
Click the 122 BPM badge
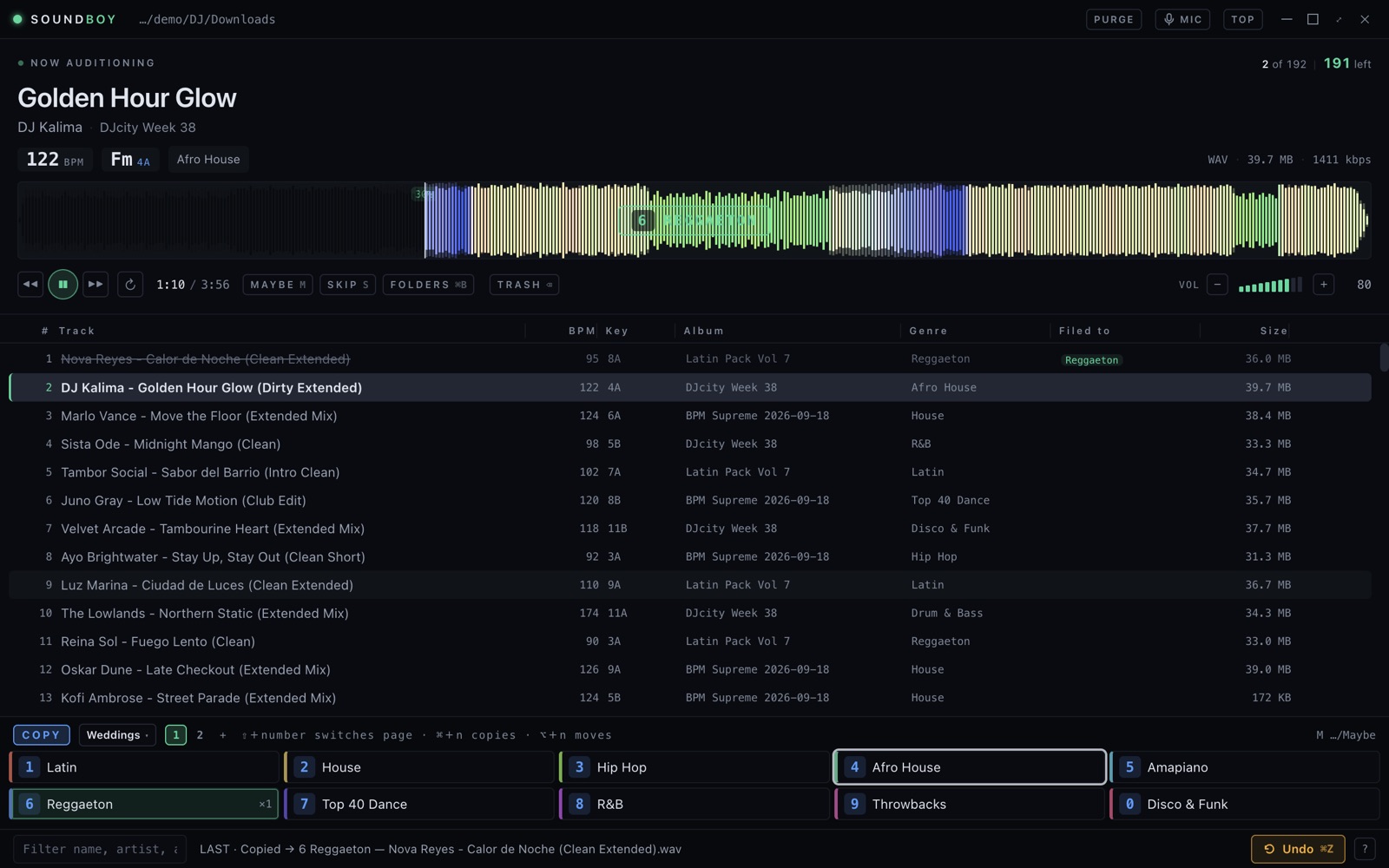55,160
